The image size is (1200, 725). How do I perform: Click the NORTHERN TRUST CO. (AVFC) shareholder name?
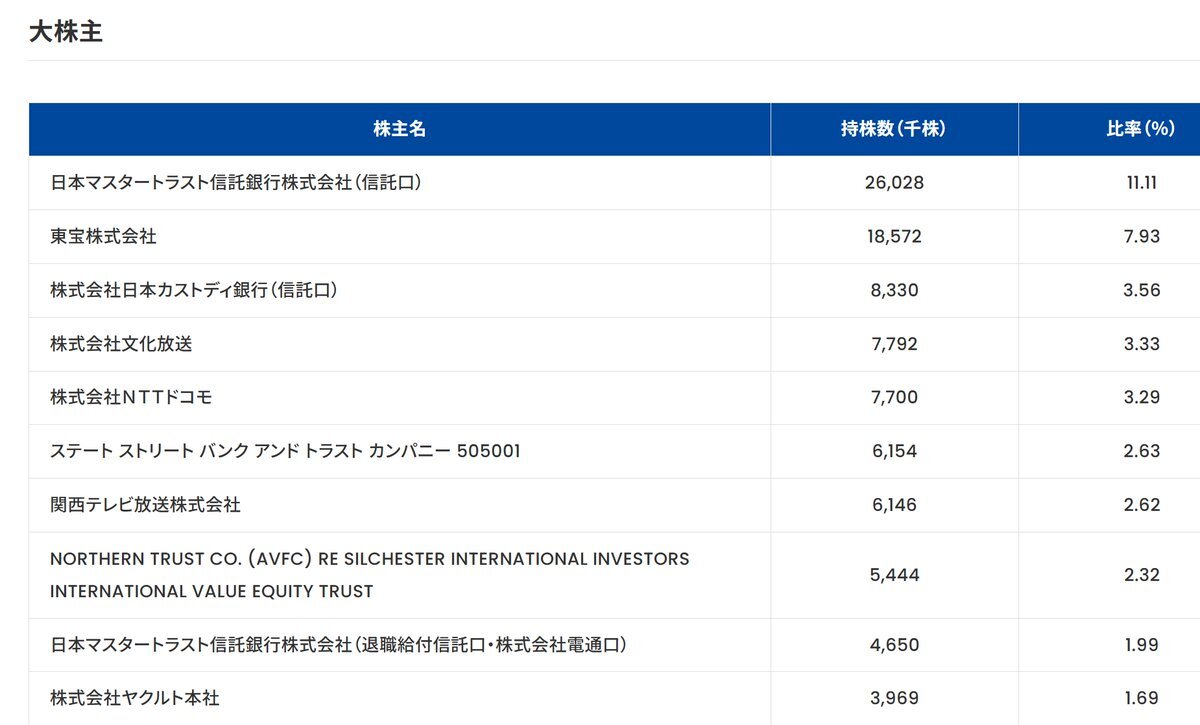click(370, 575)
